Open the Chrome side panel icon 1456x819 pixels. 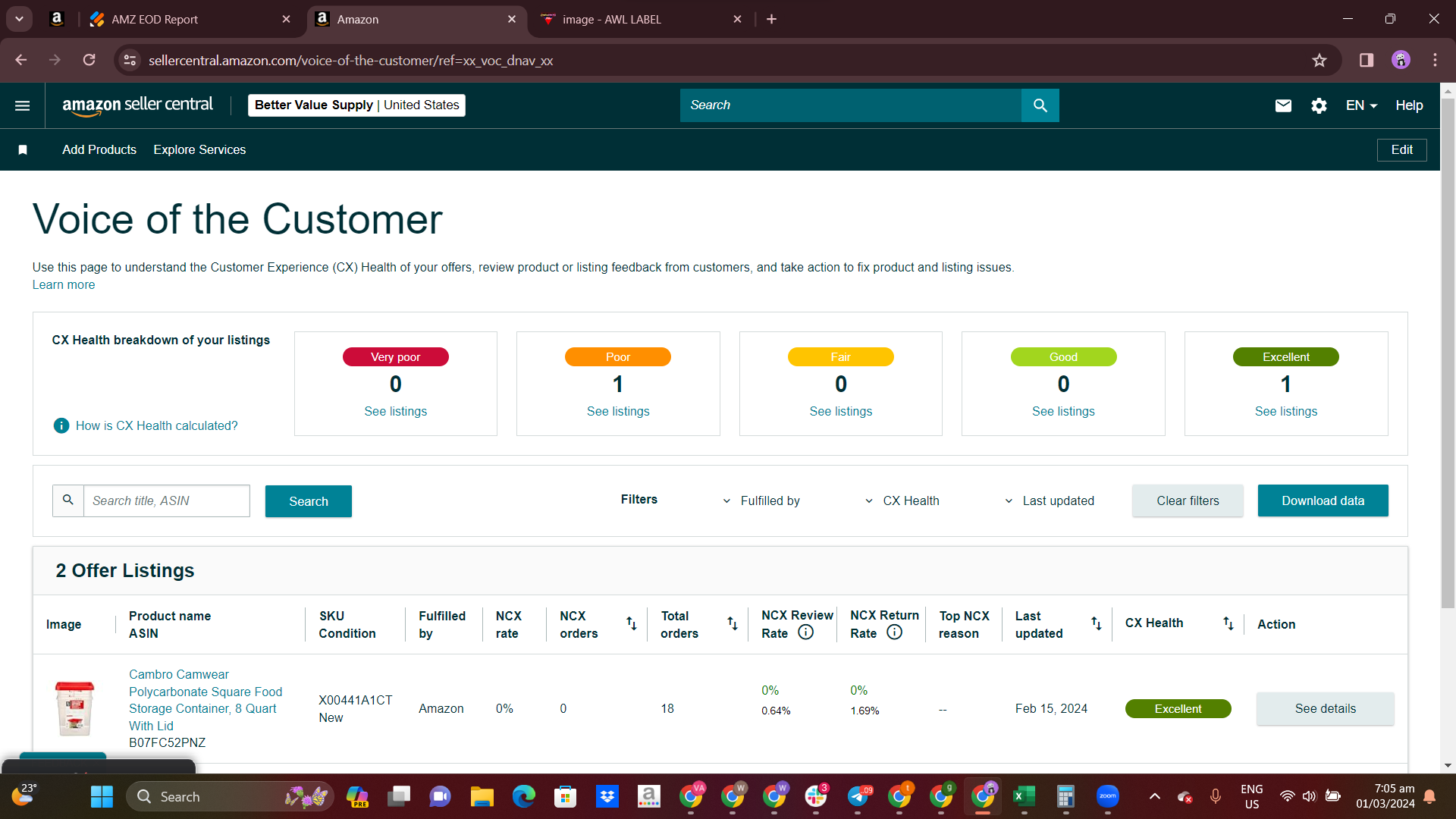(1367, 60)
